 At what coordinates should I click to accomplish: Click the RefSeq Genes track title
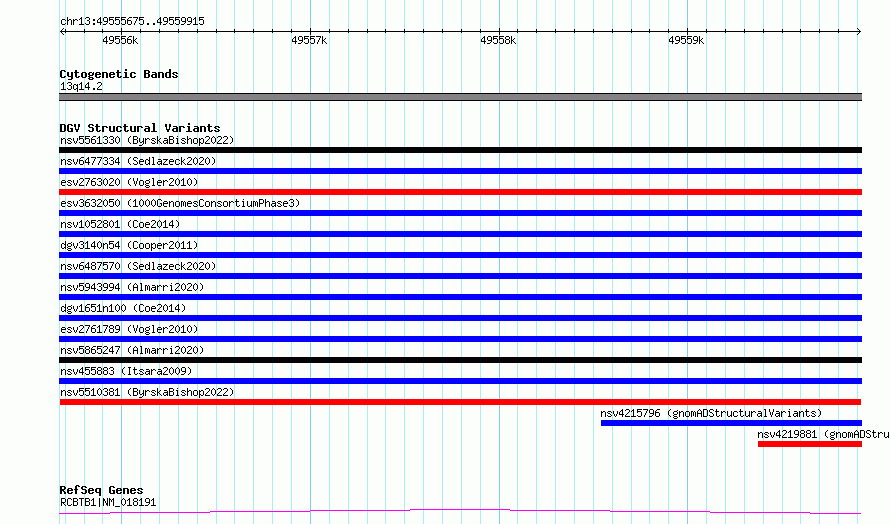pyautogui.click(x=101, y=490)
